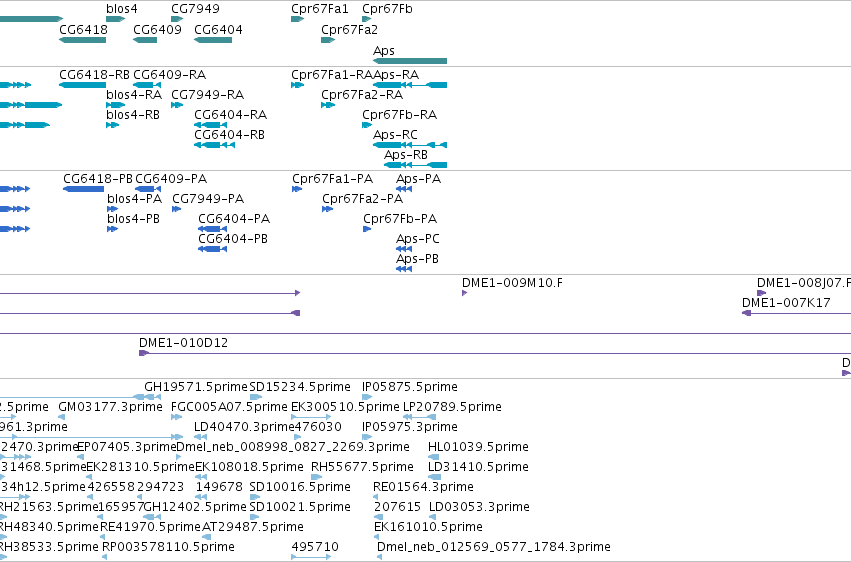Click EST GM03177.3prime

(x=110, y=407)
